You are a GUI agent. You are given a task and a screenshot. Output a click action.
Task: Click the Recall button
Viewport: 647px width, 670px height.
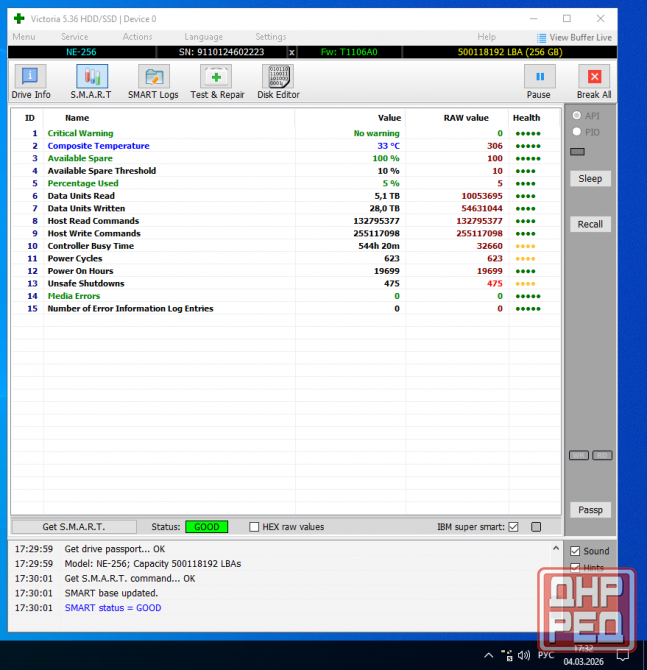[x=590, y=224]
